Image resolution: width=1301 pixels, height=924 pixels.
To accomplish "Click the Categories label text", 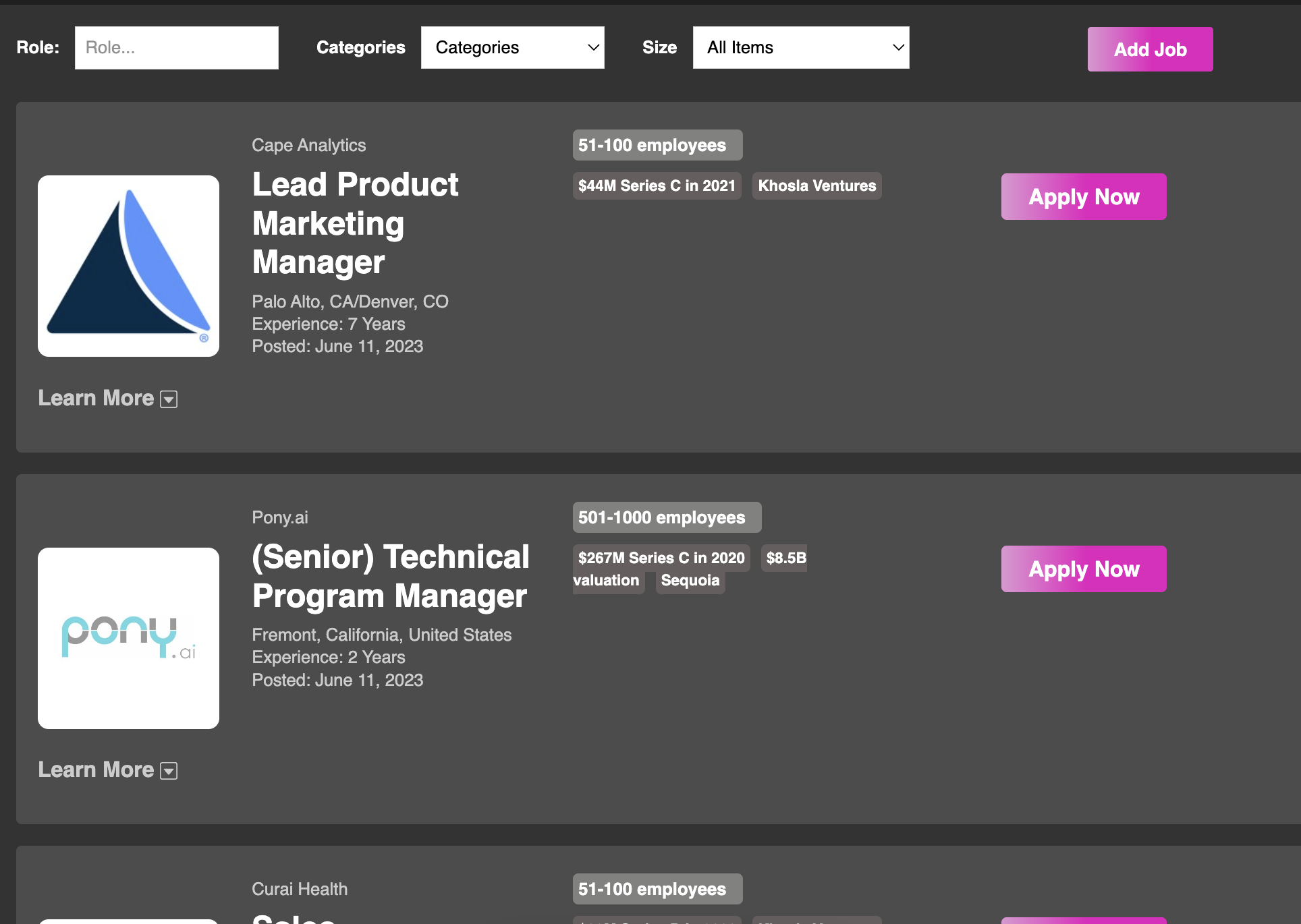I will [361, 47].
